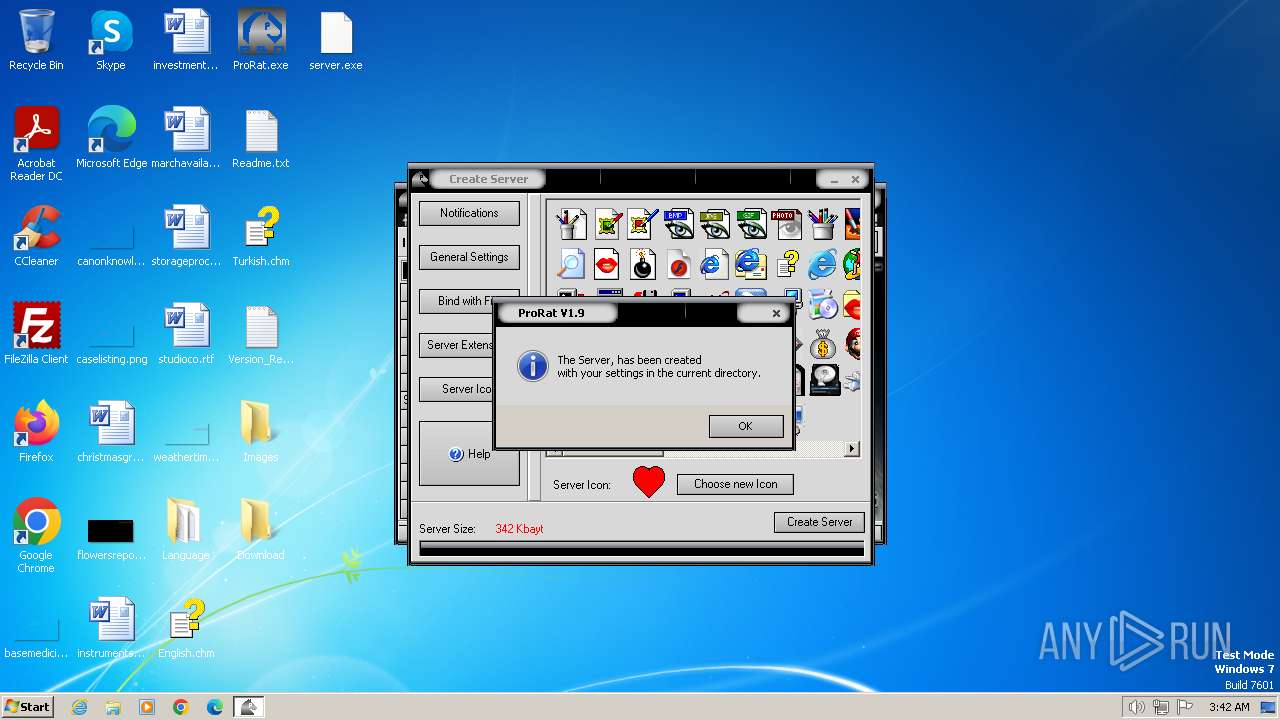Click the Help button
Screen dimensions: 1280x720
click(469, 454)
